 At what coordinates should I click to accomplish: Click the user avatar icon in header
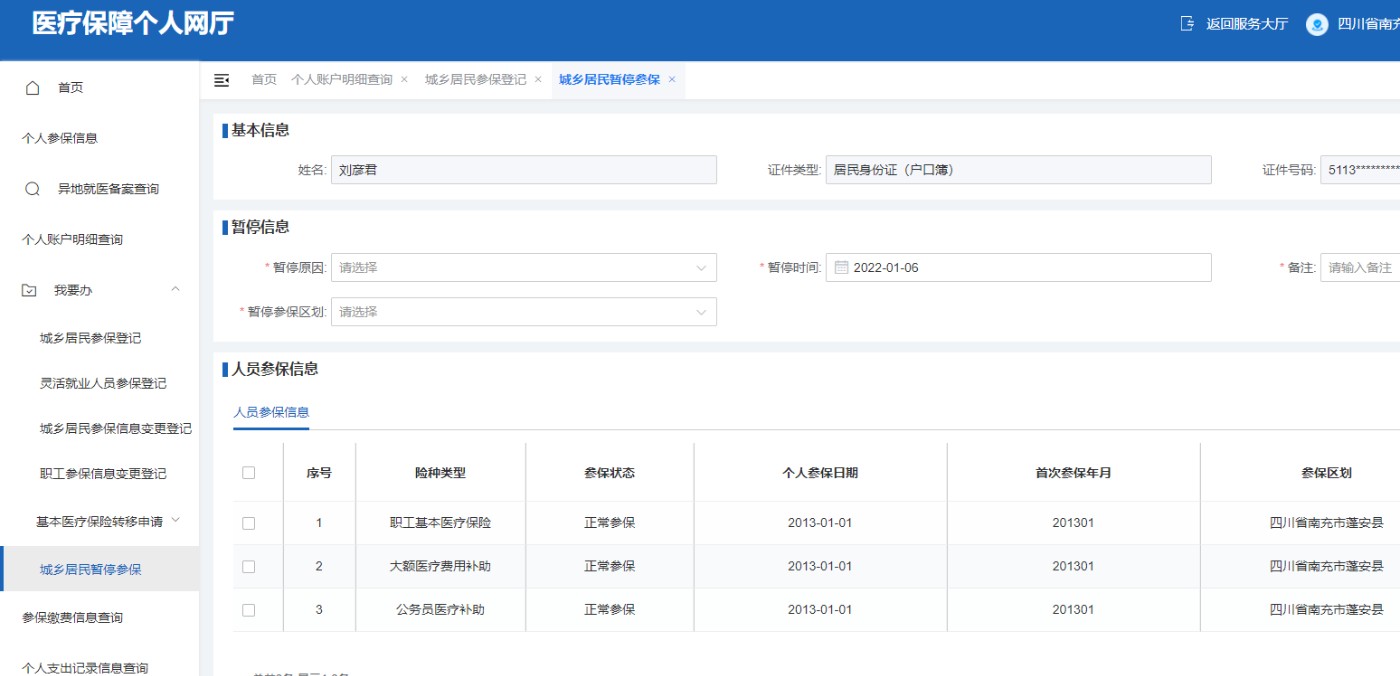(1317, 25)
